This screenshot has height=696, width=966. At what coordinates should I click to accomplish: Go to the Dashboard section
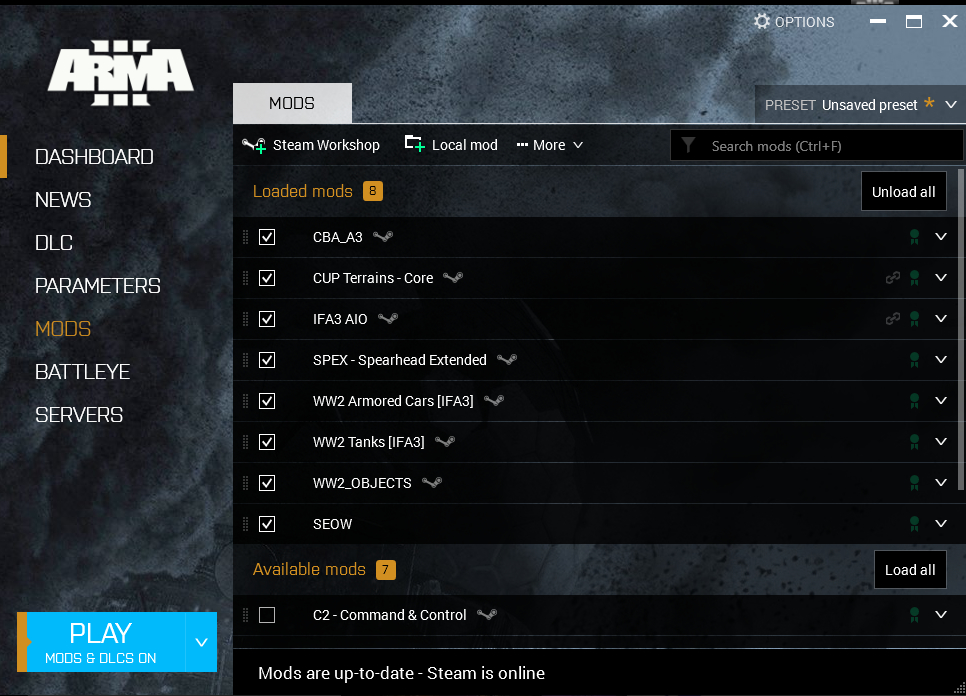tap(94, 157)
